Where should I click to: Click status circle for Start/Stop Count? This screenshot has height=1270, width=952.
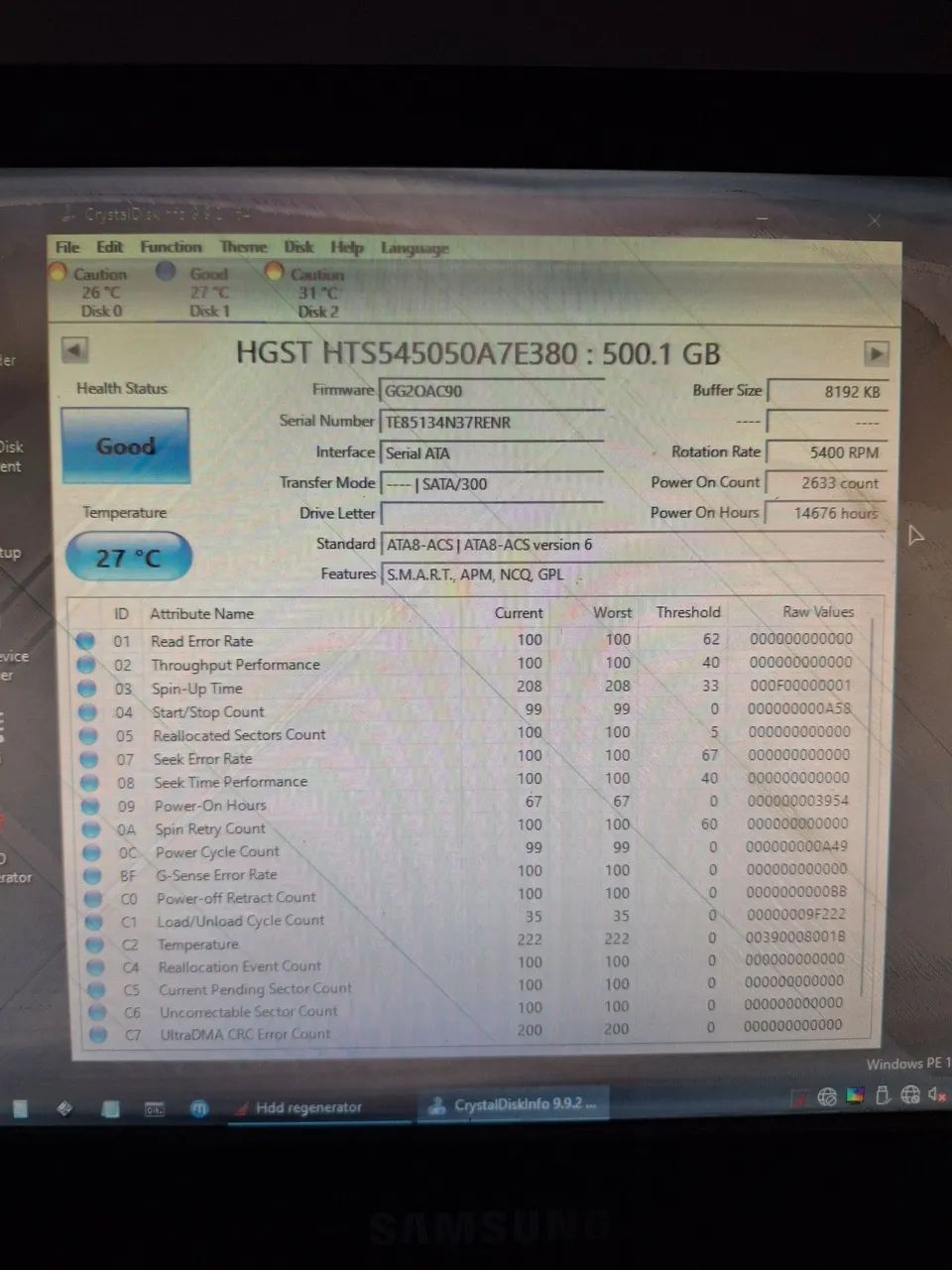(88, 711)
